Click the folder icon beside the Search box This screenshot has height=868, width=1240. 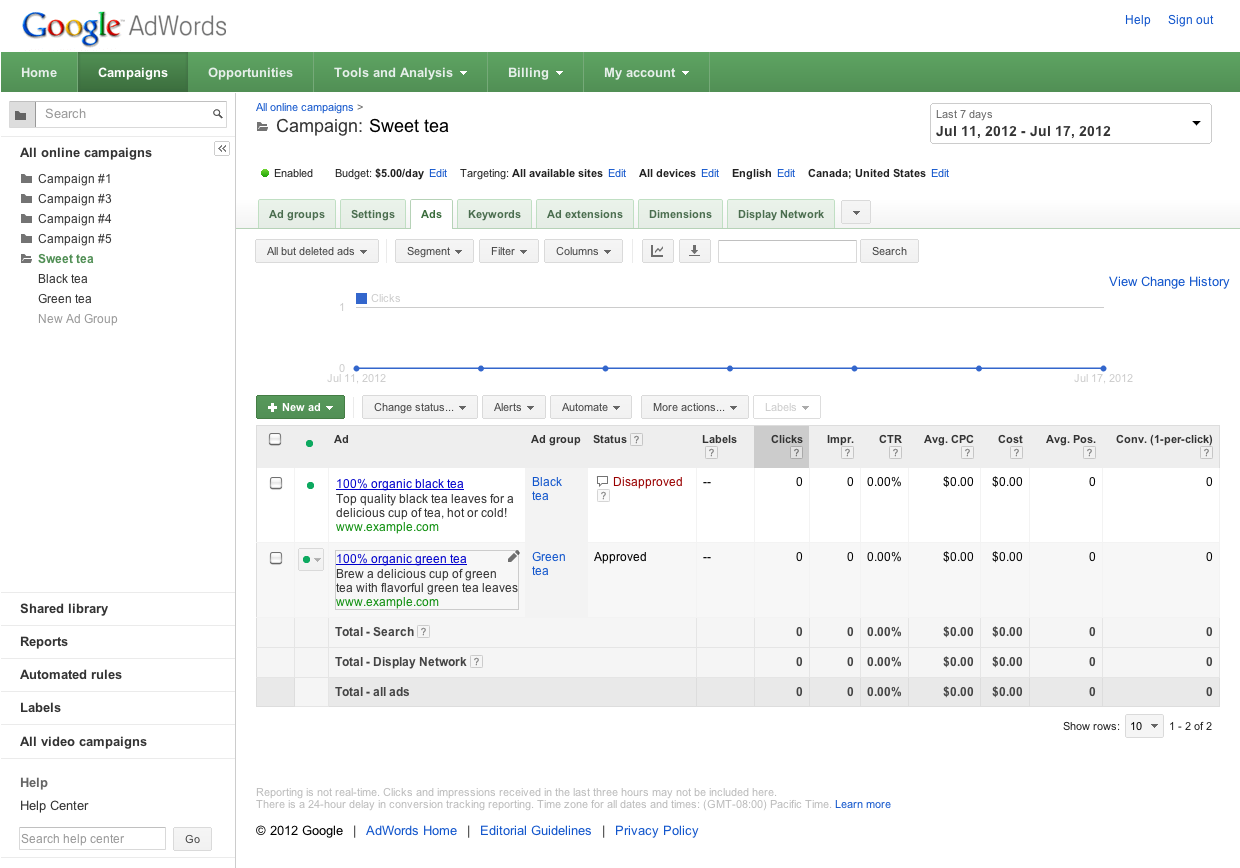click(x=23, y=114)
